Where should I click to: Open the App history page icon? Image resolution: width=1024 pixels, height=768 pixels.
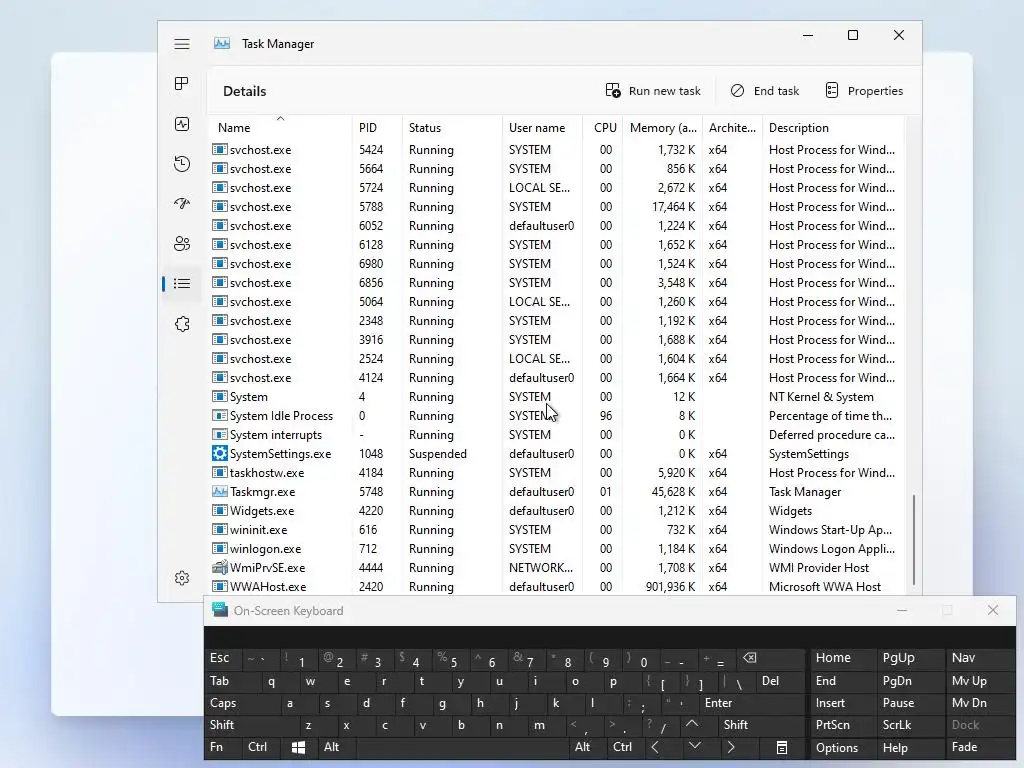[182, 164]
